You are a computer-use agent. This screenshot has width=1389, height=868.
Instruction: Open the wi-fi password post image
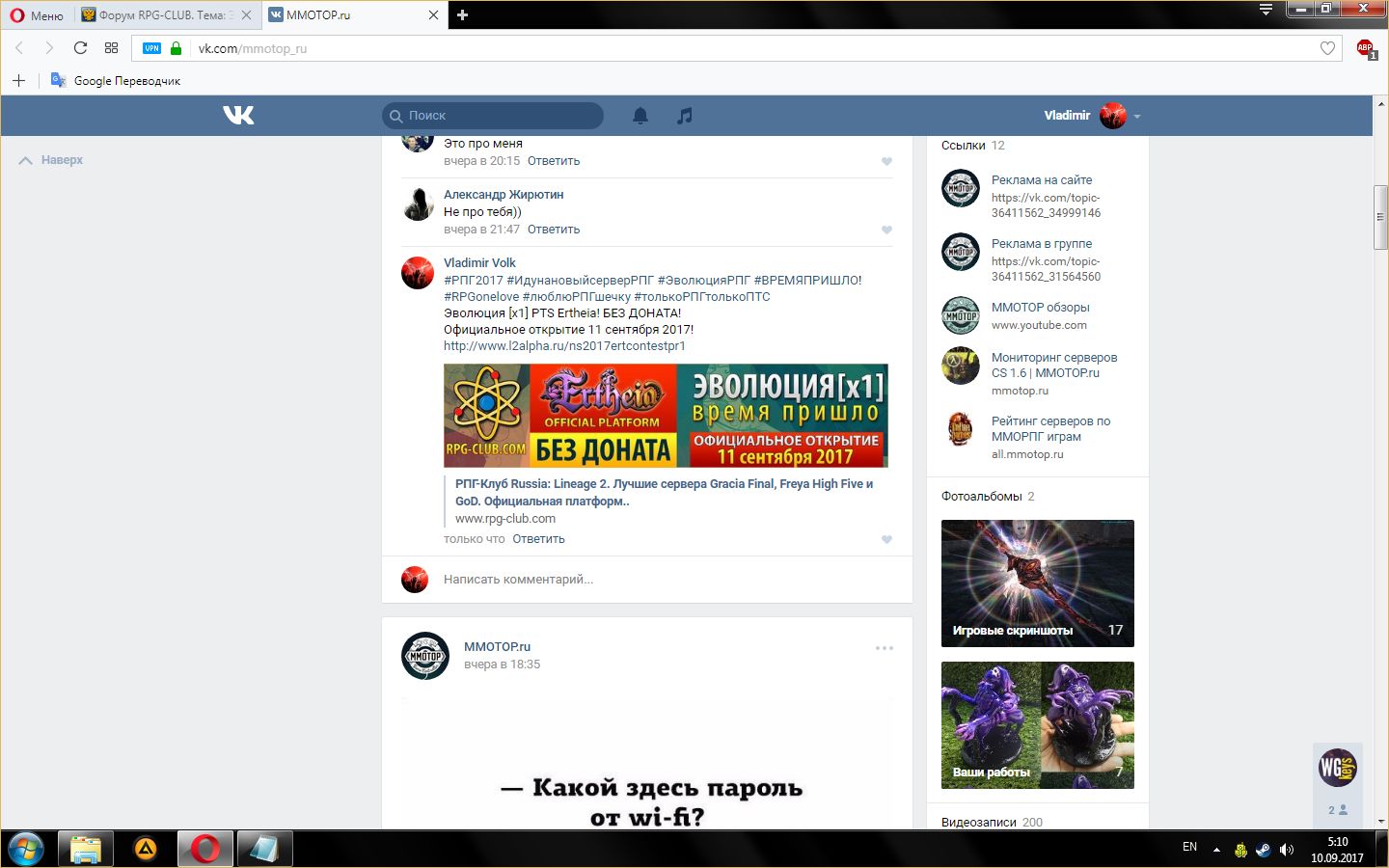(647, 764)
